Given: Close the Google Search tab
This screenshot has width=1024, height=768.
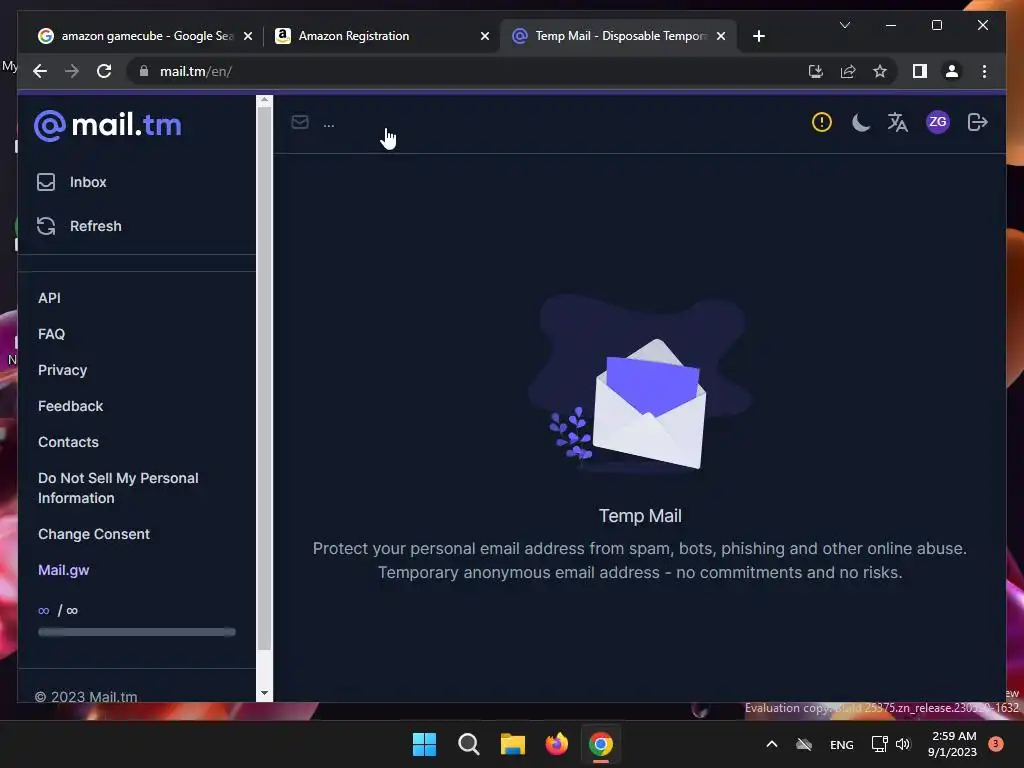Looking at the screenshot, I should point(248,37).
